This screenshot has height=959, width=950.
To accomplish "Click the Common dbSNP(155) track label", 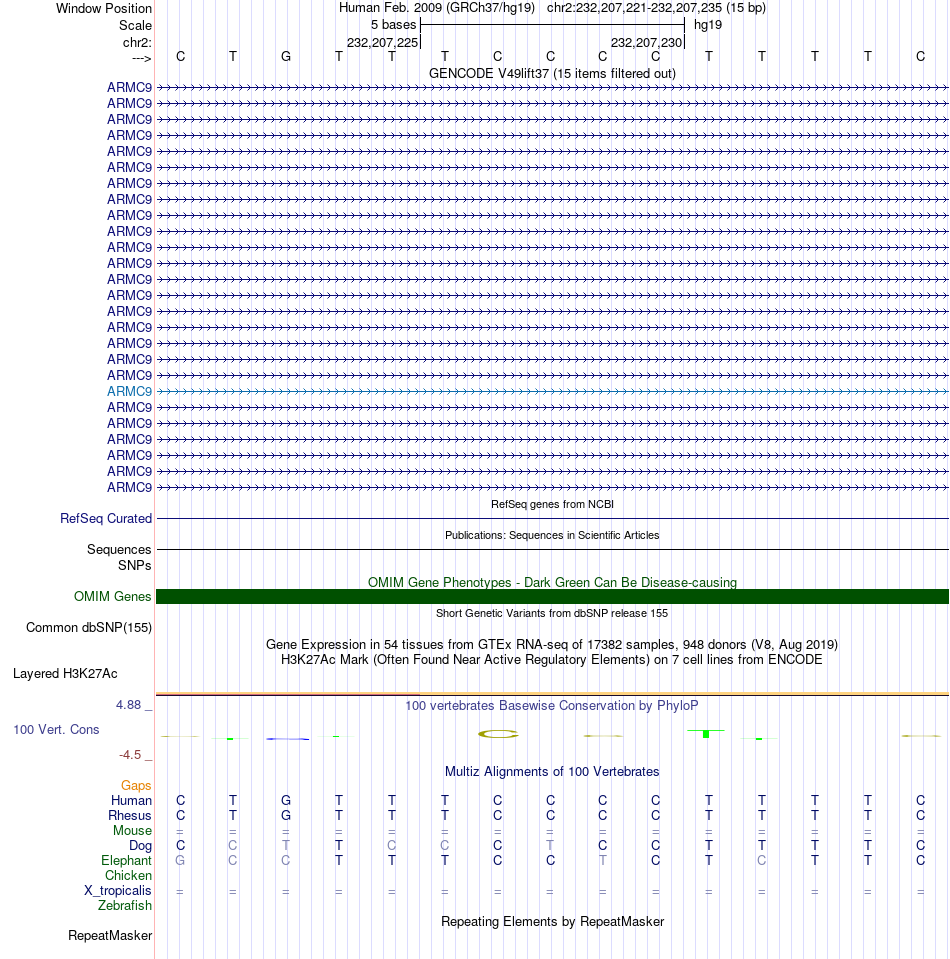I will (89, 628).
